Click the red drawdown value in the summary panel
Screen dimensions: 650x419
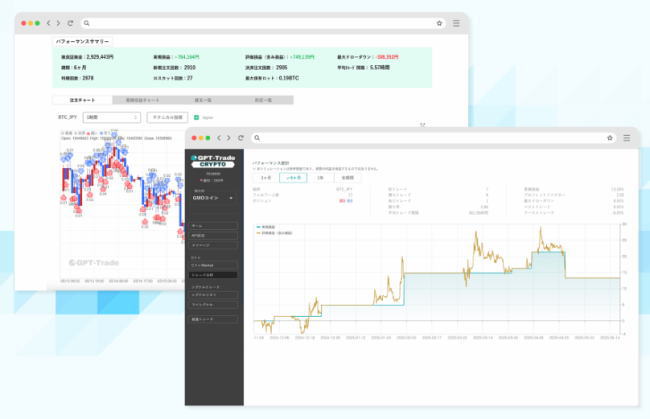[387, 57]
